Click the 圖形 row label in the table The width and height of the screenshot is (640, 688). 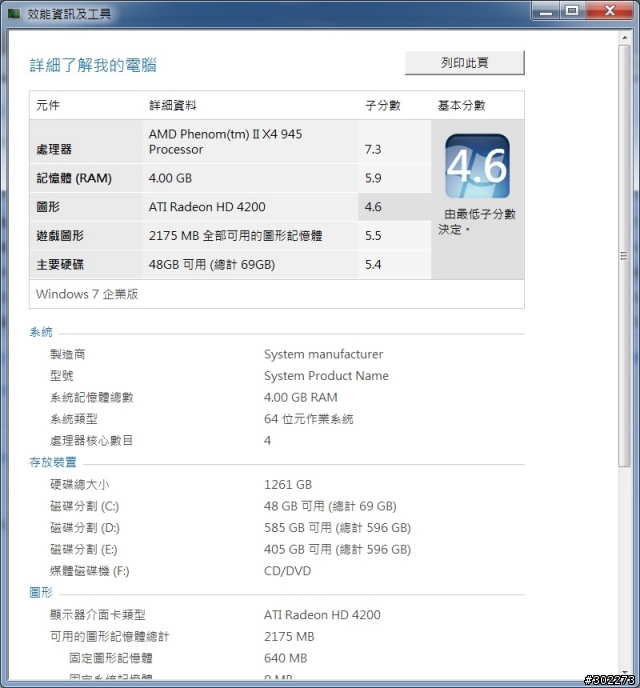[48, 207]
